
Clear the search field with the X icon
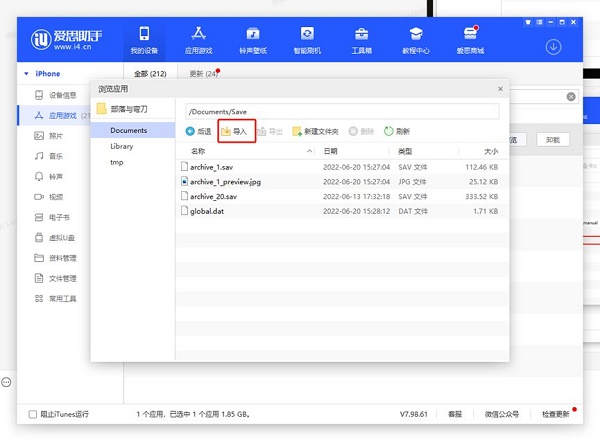coord(571,96)
